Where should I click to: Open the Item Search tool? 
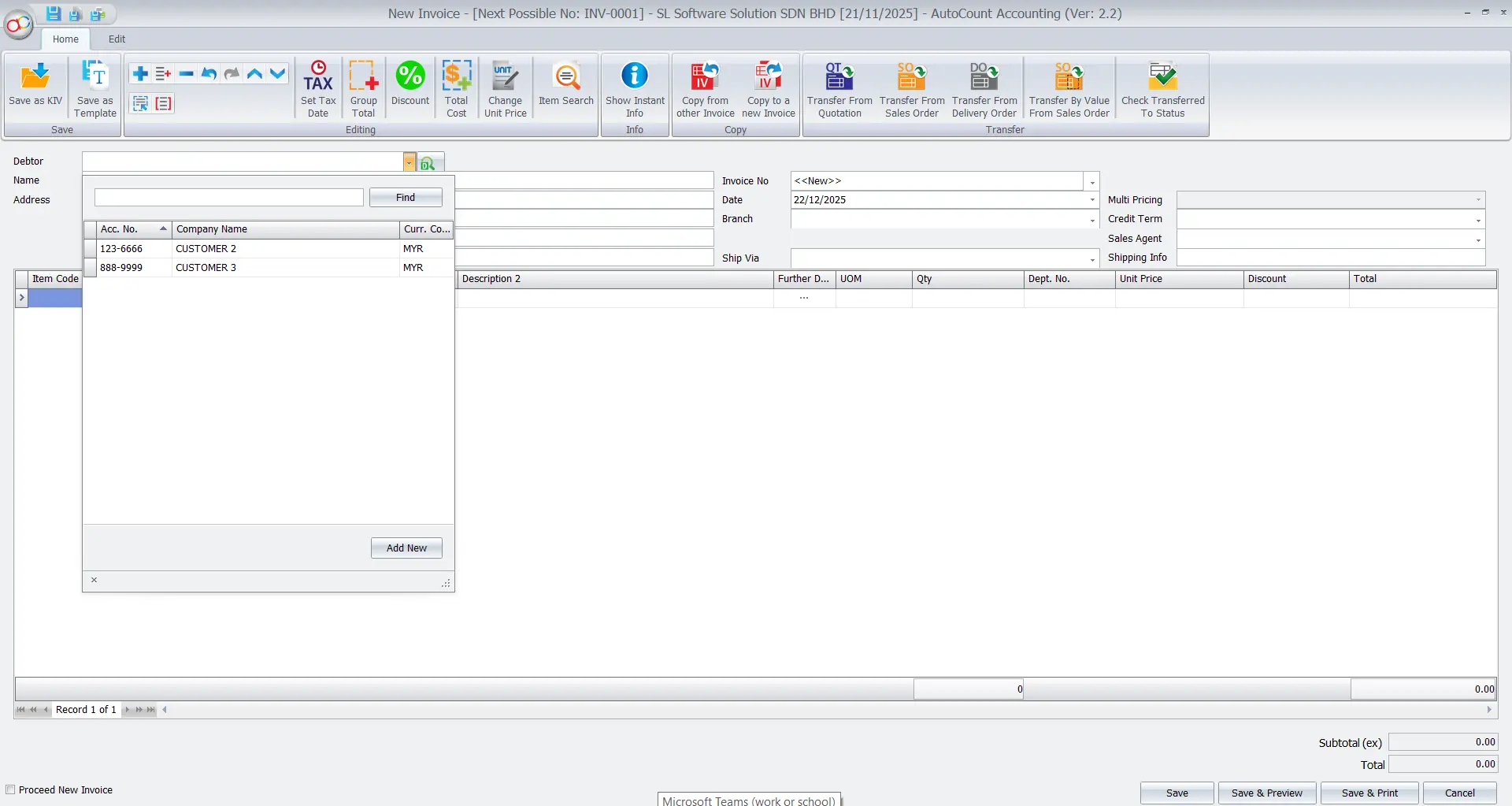pos(566,87)
